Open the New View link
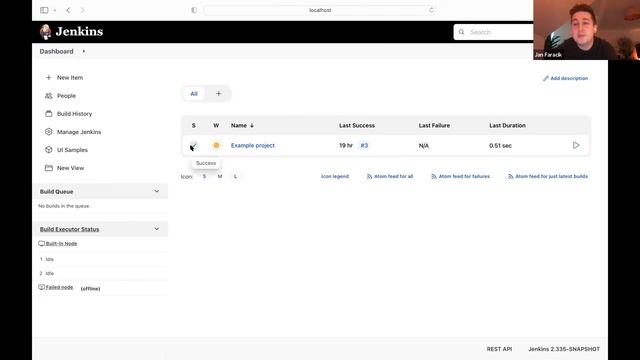 (70, 168)
